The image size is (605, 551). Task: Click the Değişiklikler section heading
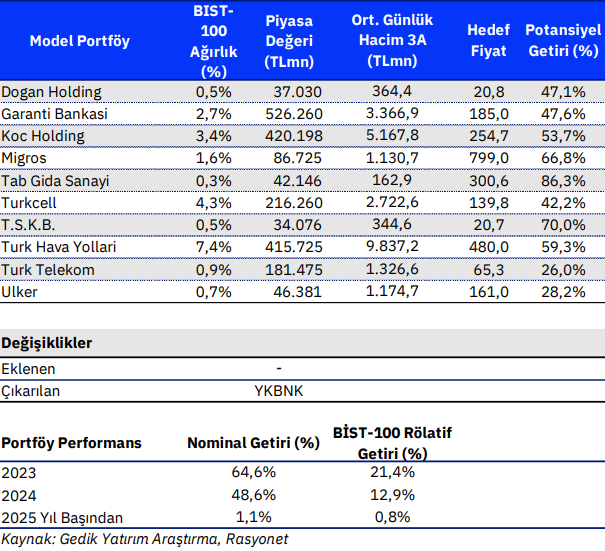pos(46,343)
